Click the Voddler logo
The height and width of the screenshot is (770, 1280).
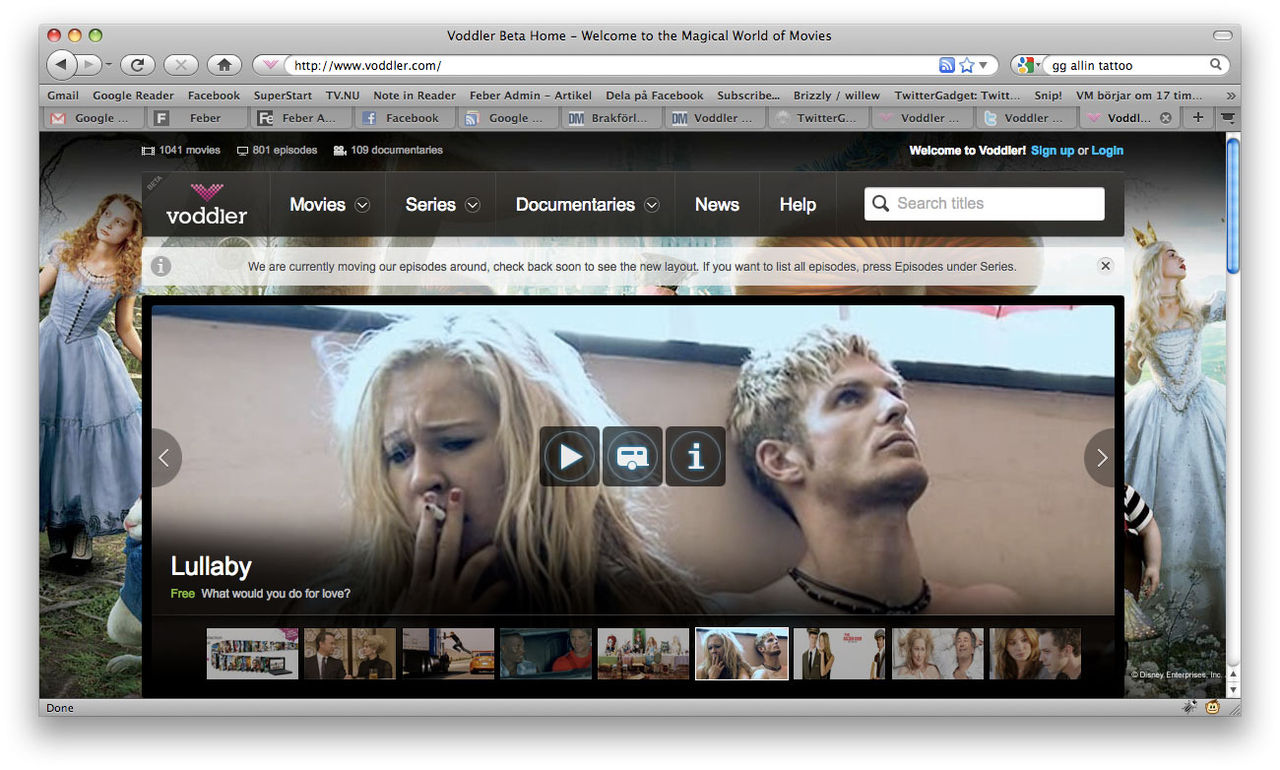click(207, 204)
